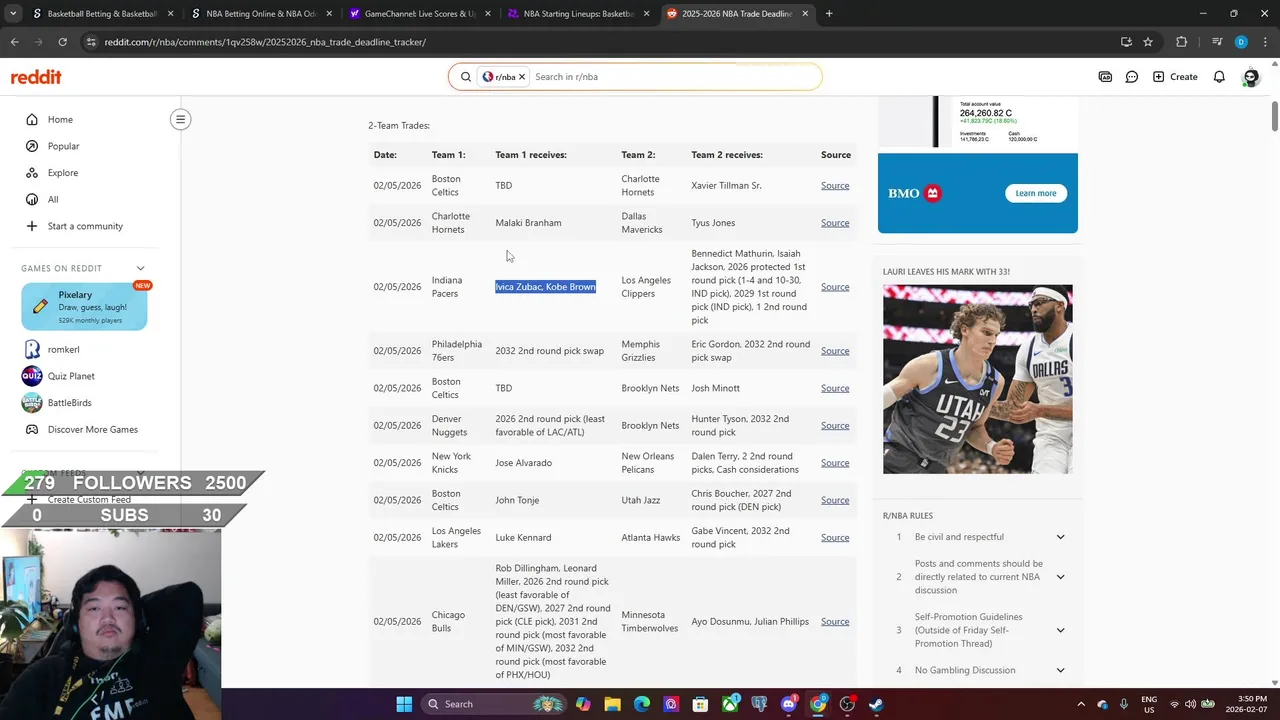
Task: Expand the Posts and comments rule
Action: 1060,577
